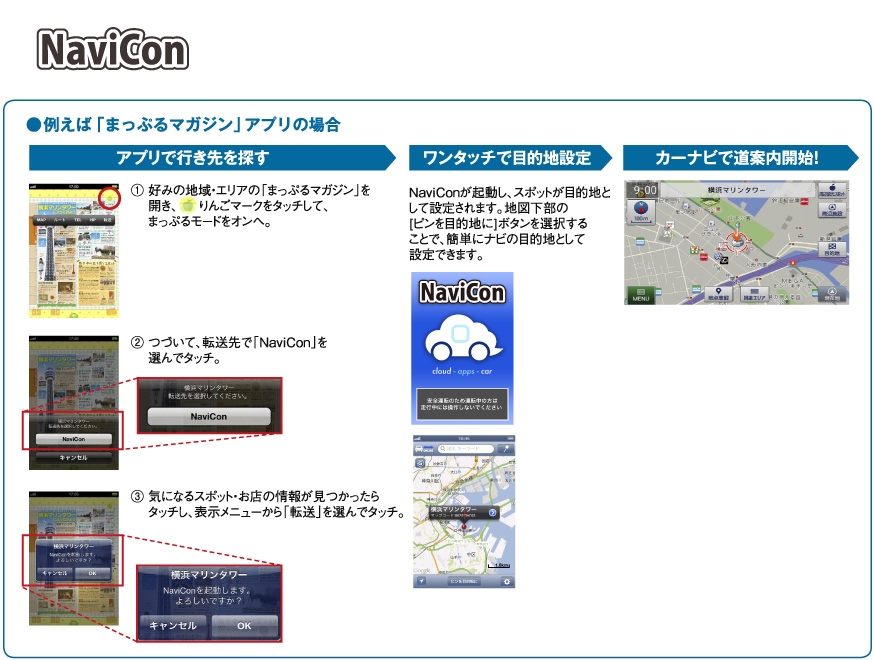
Task: Tap the search keyword field in NaviCon map
Action: [467, 449]
